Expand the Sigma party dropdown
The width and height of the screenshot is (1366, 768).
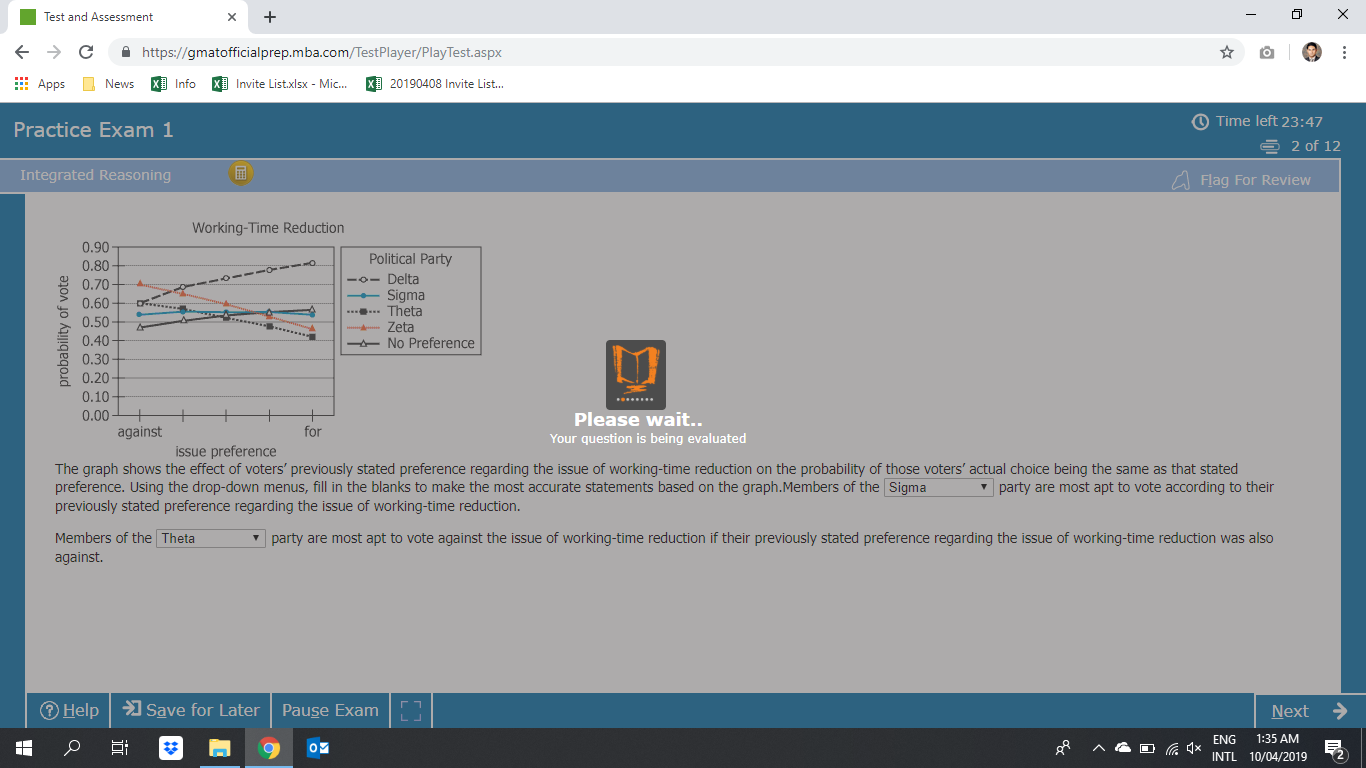click(x=938, y=488)
